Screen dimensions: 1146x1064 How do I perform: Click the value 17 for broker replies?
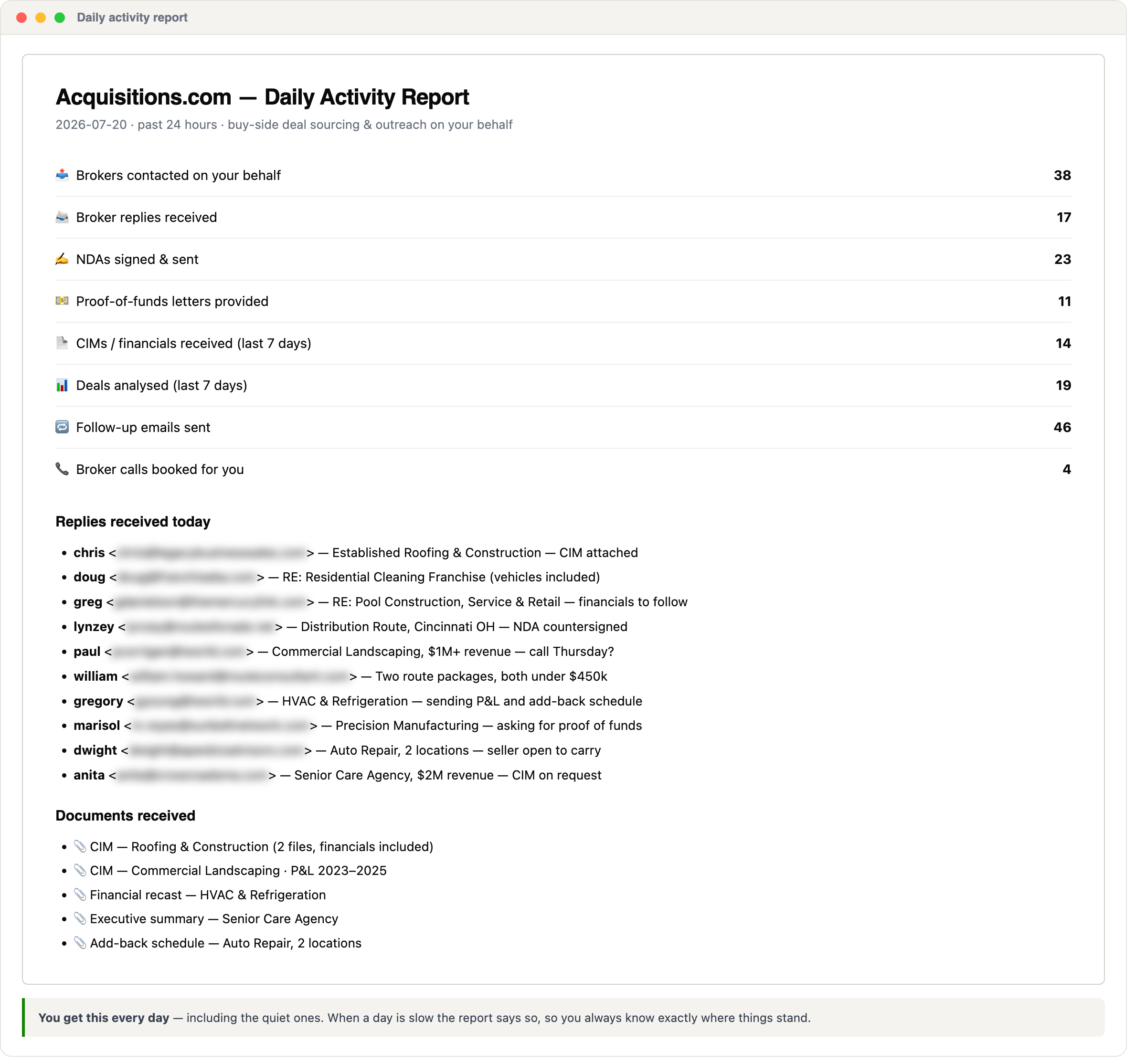(1064, 218)
